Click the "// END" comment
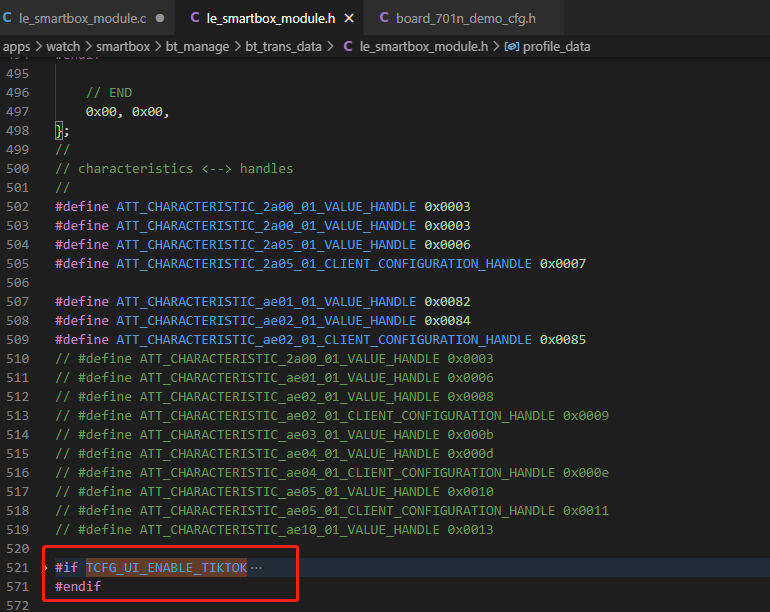This screenshot has width=770, height=612. [109, 93]
